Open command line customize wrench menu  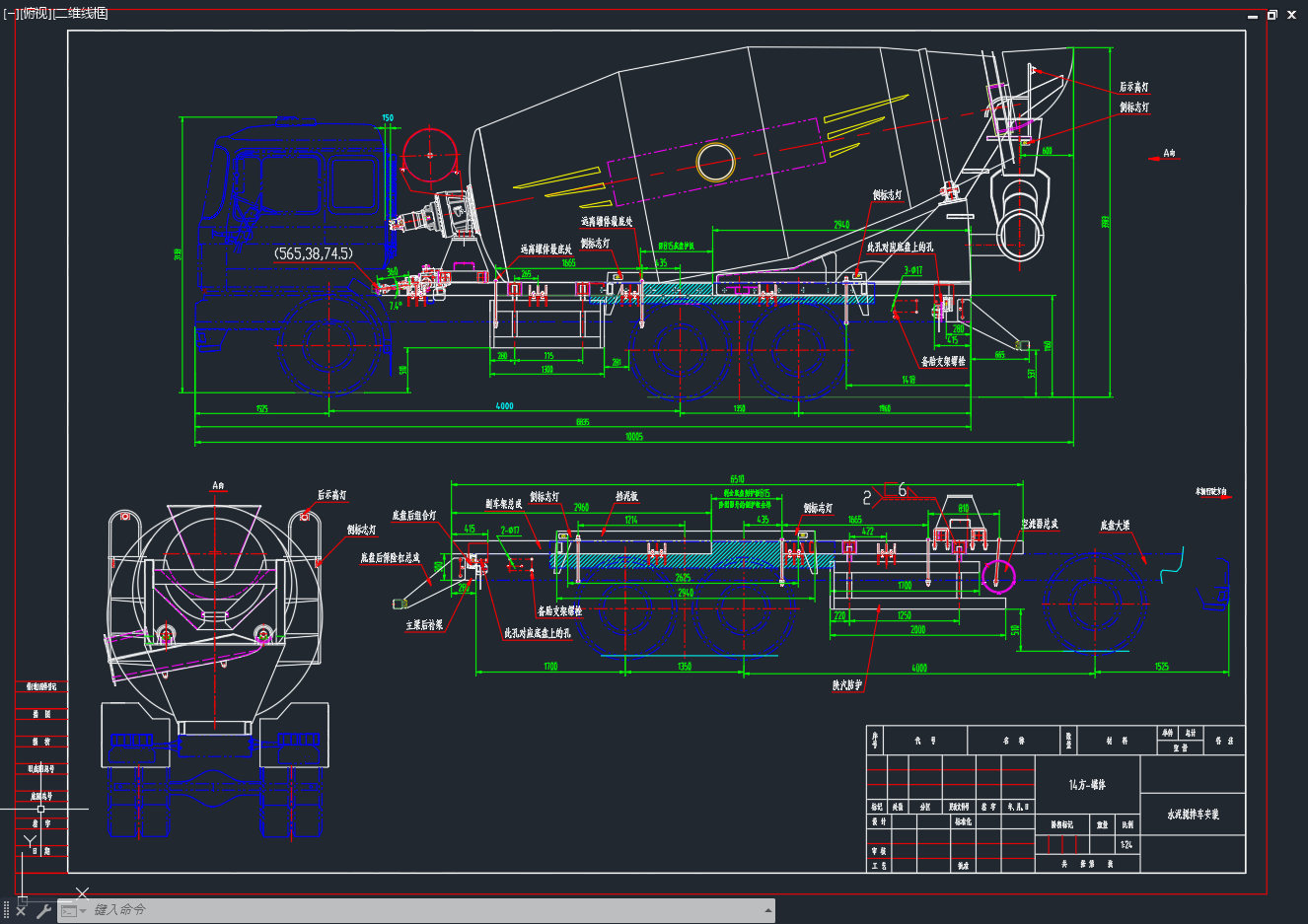coord(42,910)
